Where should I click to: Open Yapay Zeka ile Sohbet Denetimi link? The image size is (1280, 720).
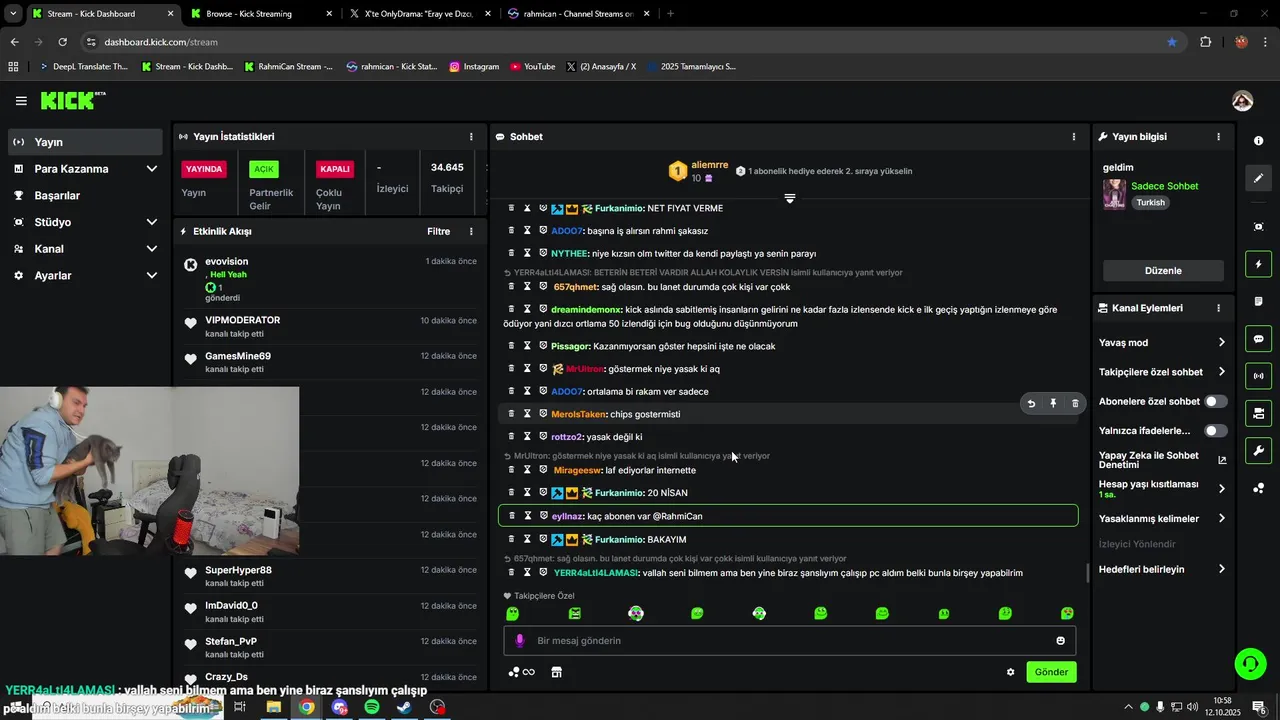(x=1162, y=460)
